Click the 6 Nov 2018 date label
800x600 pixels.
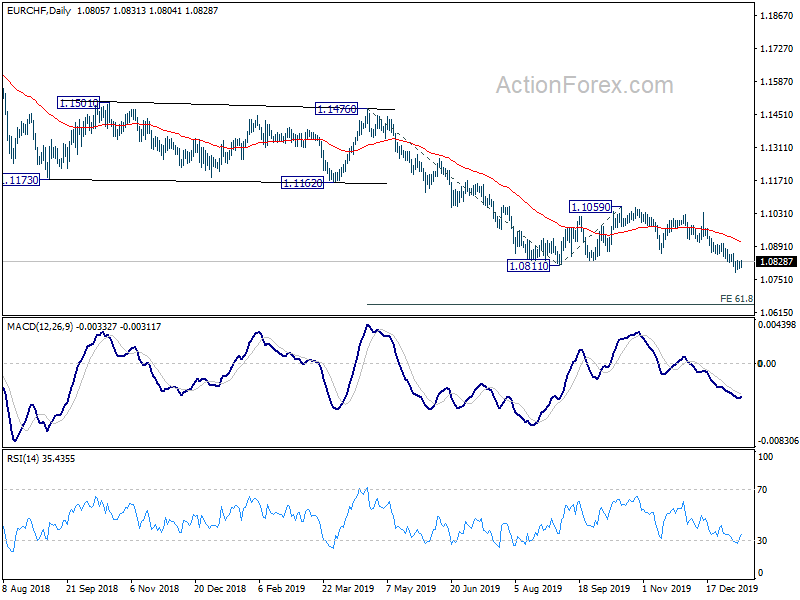pos(155,588)
